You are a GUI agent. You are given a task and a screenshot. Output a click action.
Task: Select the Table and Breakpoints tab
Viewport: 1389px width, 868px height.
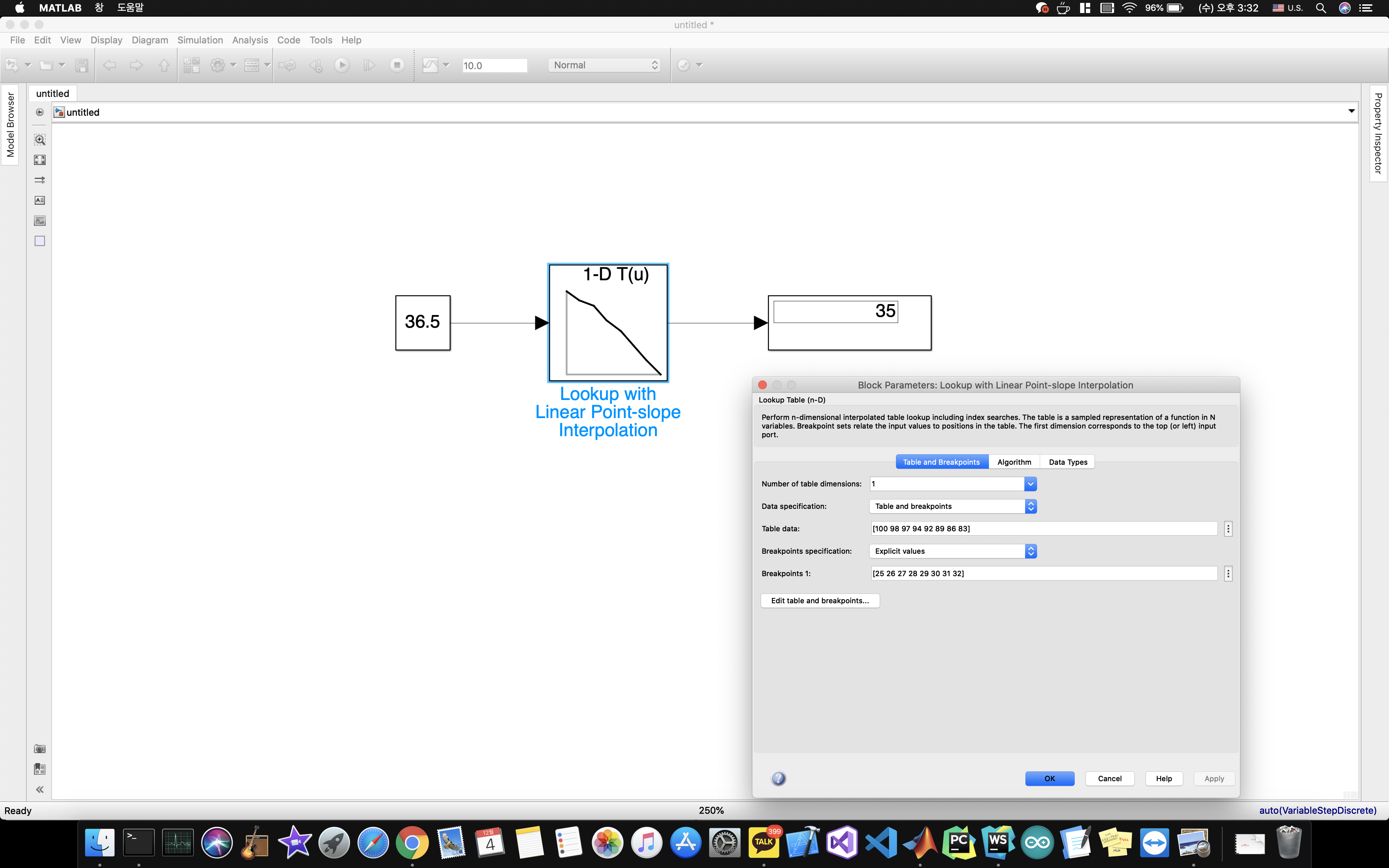[941, 461]
